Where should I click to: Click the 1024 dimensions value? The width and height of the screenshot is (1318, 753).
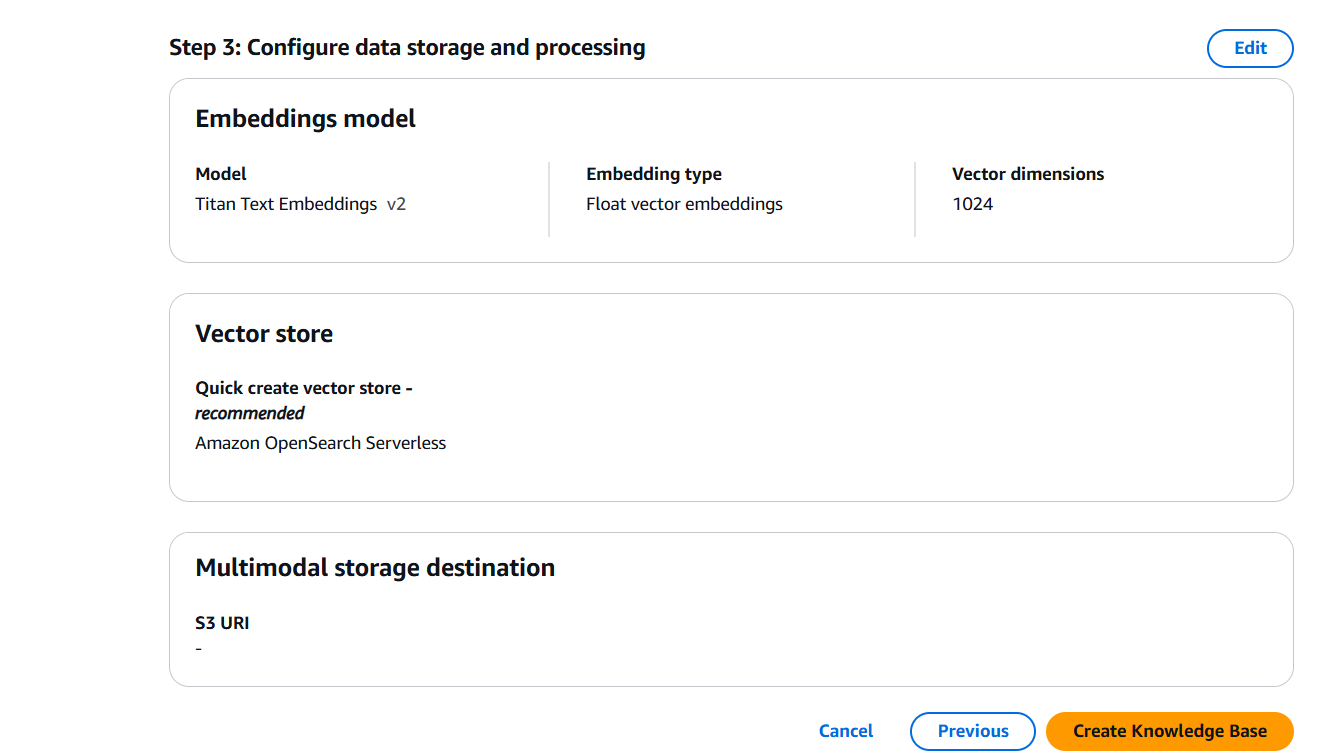coord(972,204)
